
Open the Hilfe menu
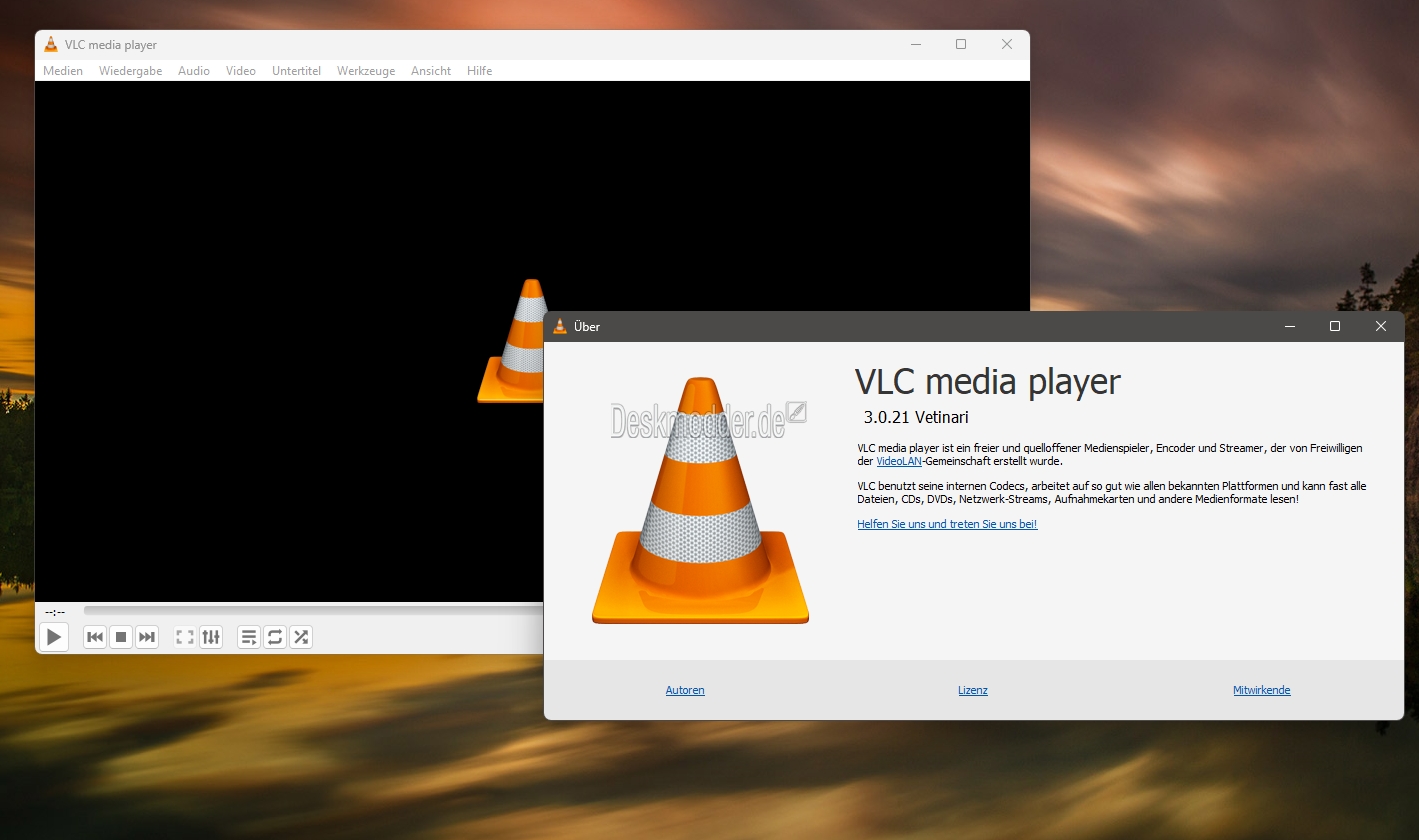[479, 71]
